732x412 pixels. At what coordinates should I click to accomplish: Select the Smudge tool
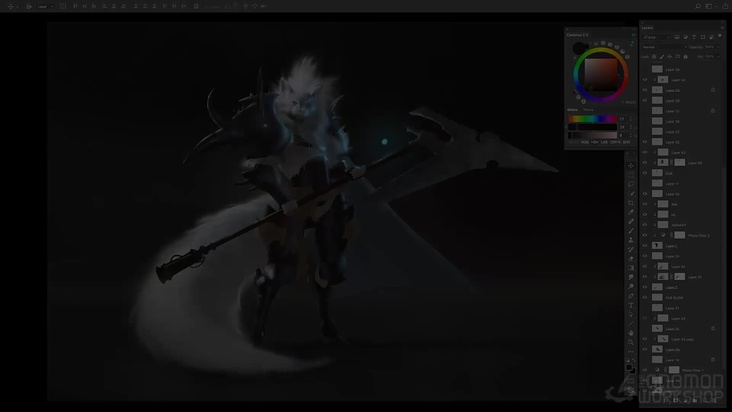[x=631, y=278]
